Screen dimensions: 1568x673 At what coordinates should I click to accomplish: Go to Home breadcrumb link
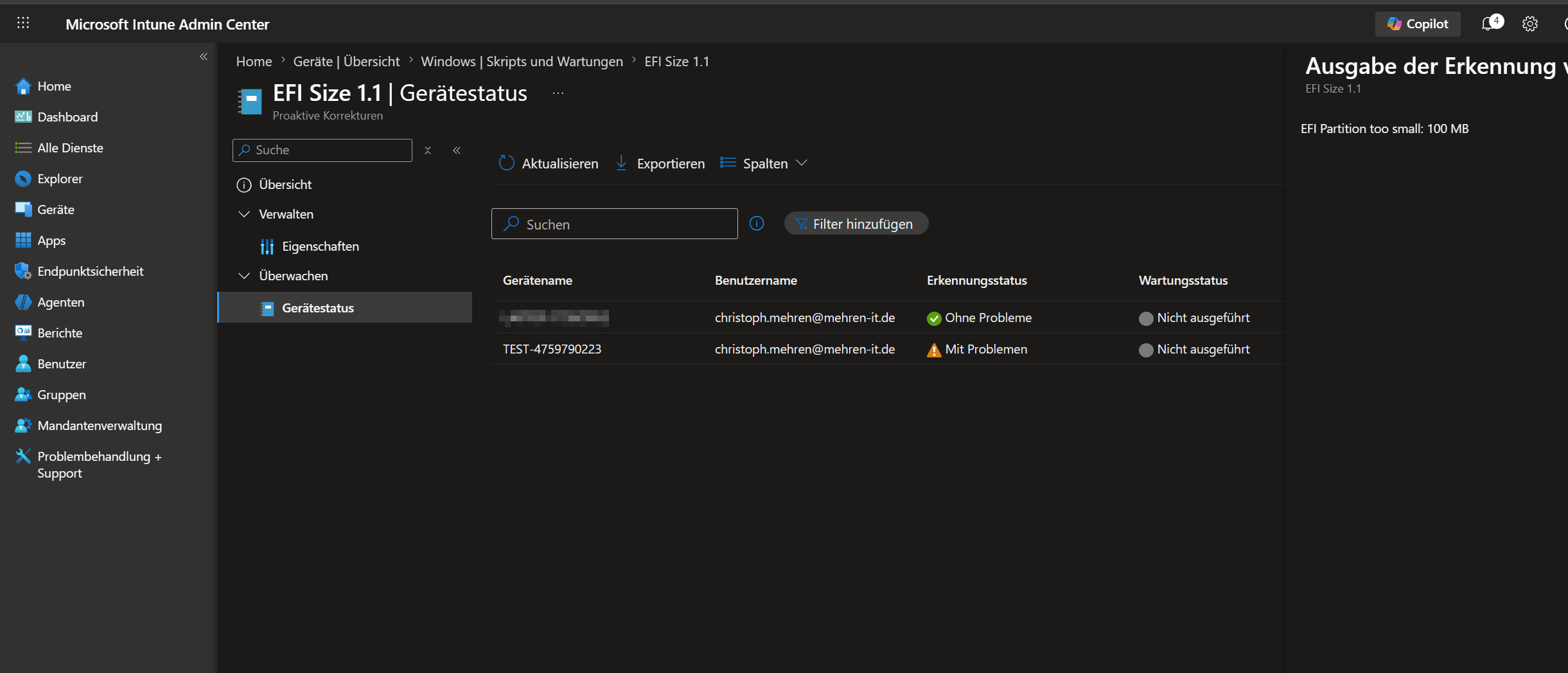coord(254,62)
